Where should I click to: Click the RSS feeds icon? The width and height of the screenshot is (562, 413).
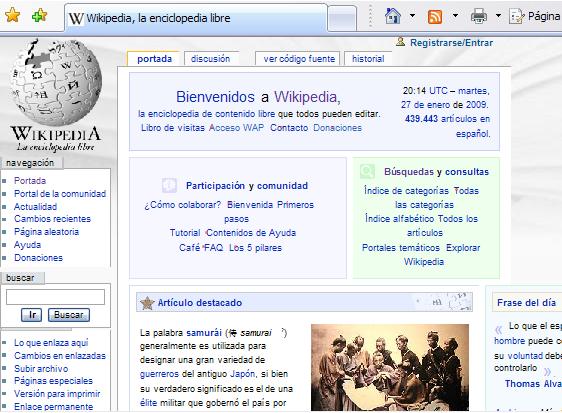pos(435,16)
